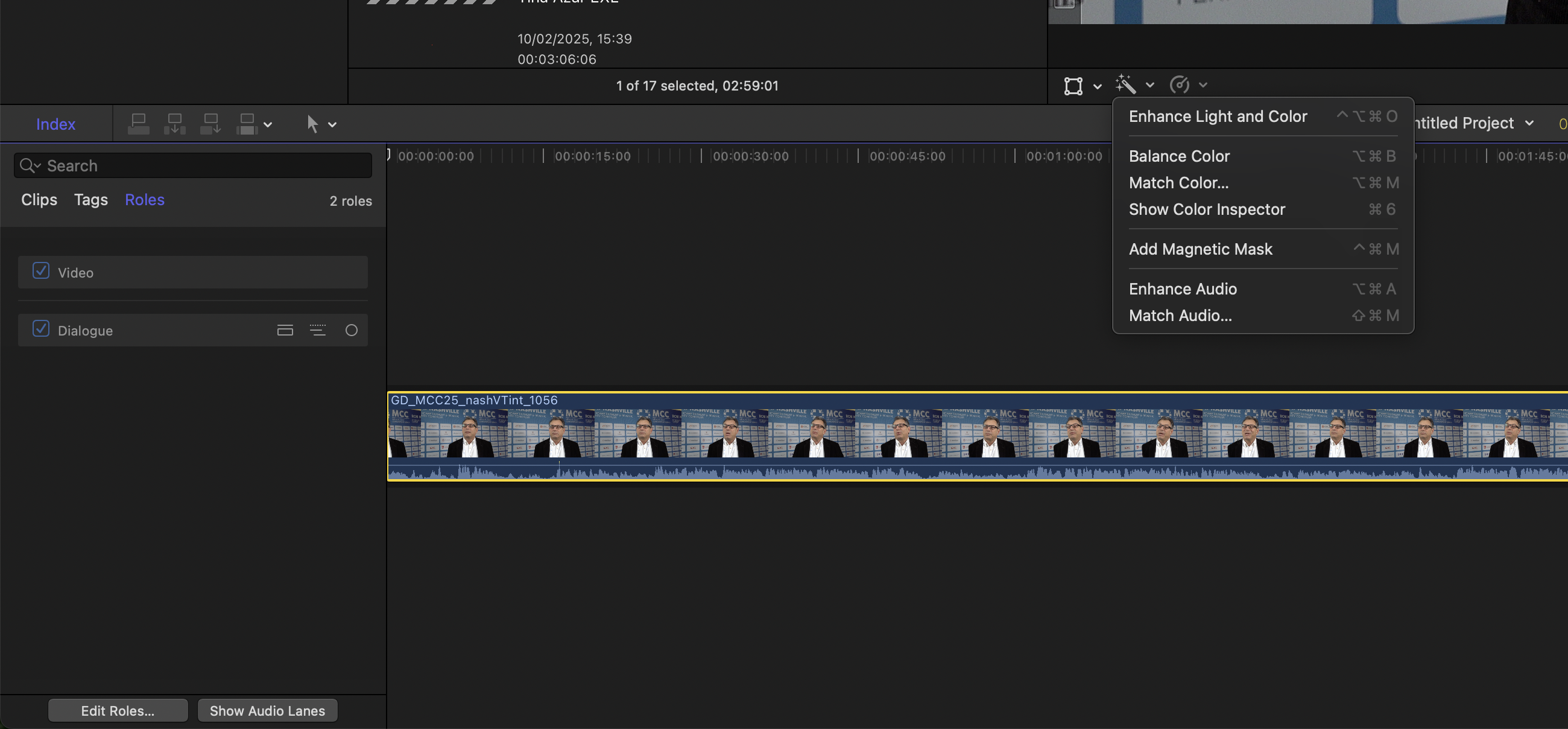The width and height of the screenshot is (1568, 729).
Task: Open the retime options dropdown chevron
Action: tap(1203, 85)
